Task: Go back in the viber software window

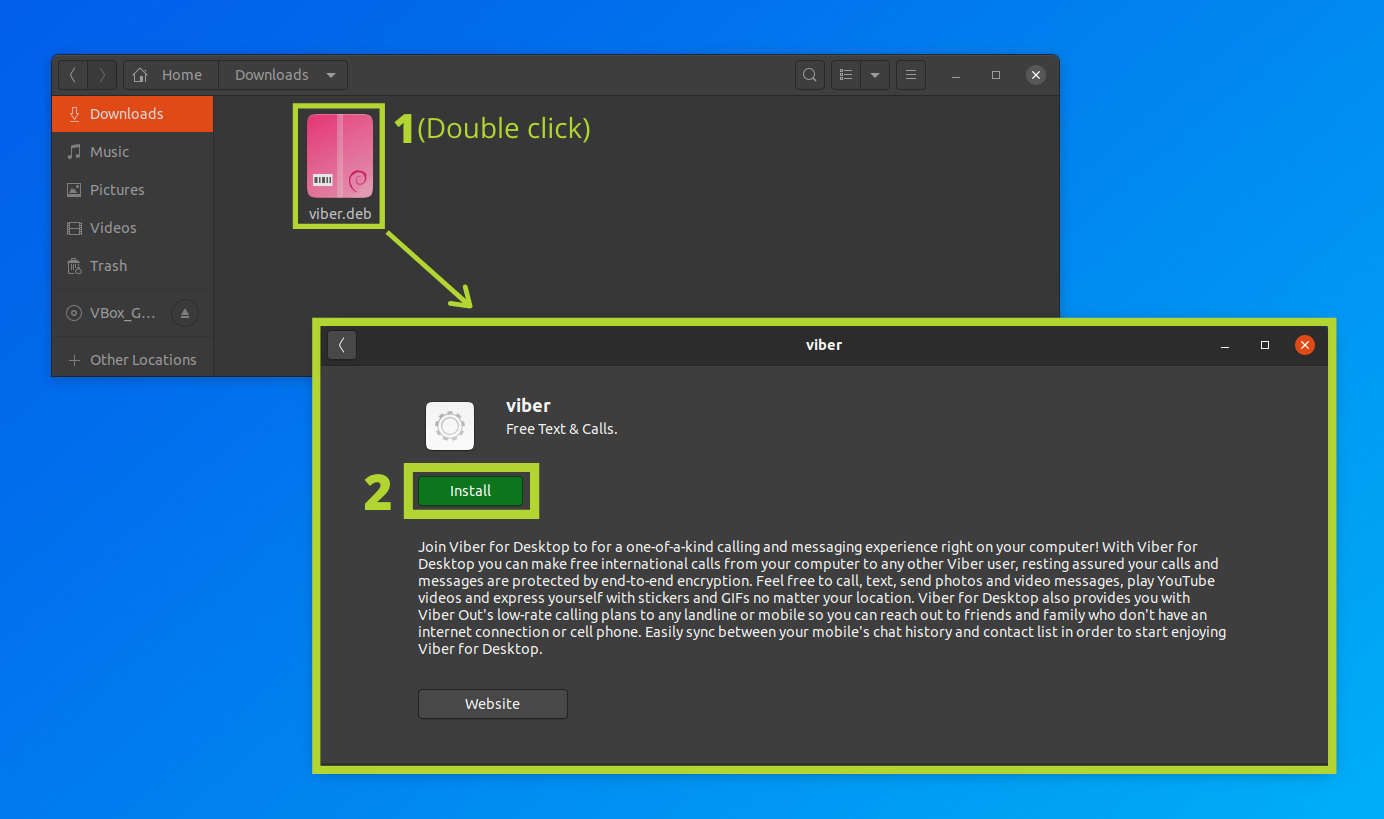Action: coord(342,345)
